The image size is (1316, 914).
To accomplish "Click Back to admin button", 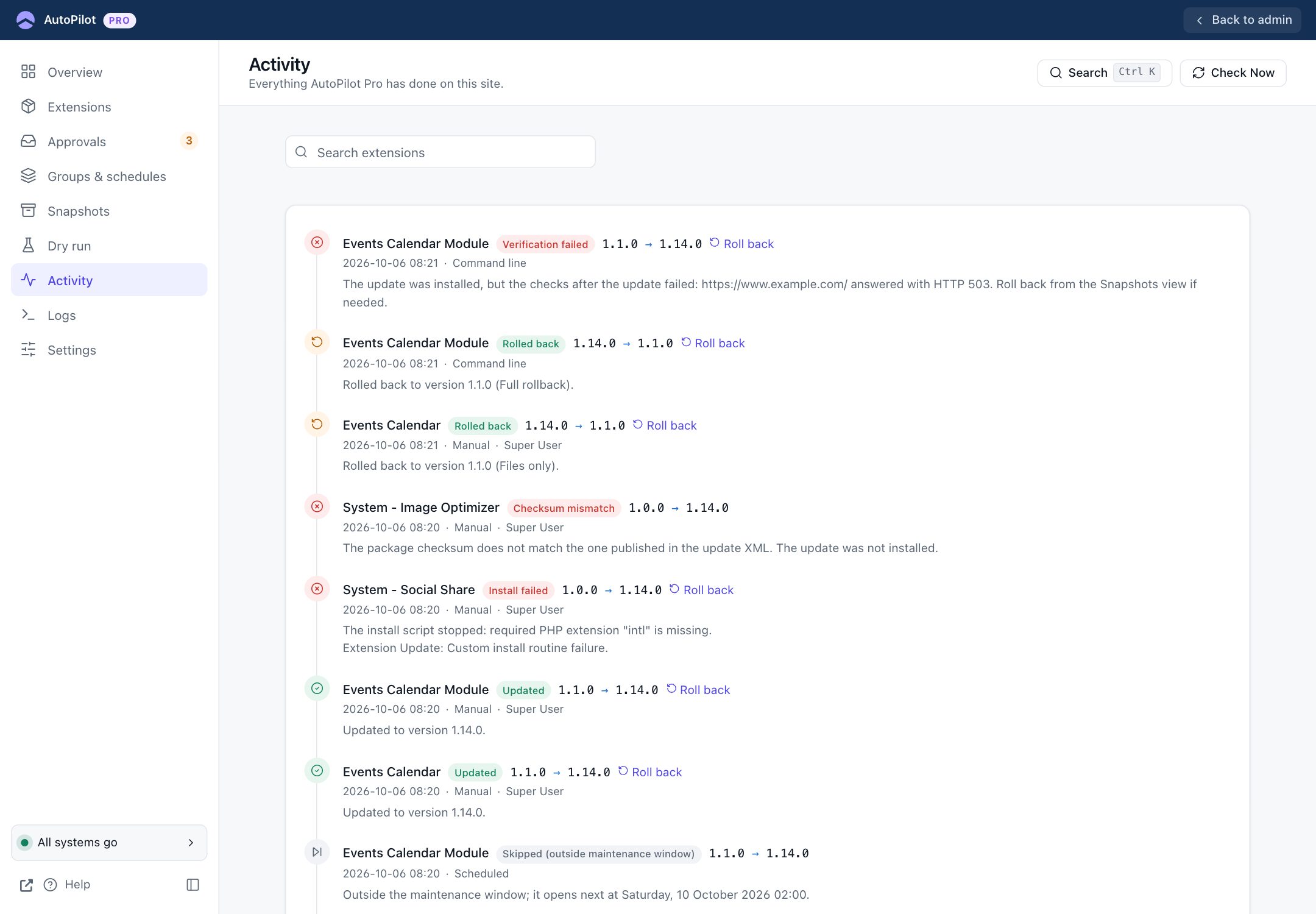I will click(1242, 20).
